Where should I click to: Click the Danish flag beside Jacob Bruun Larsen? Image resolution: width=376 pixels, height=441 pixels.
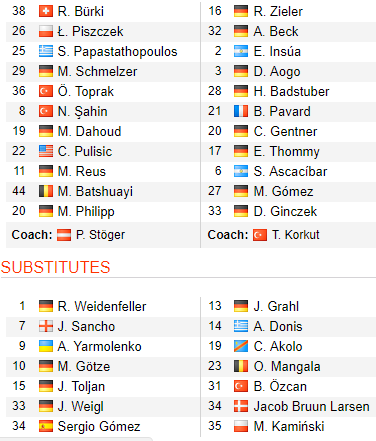241,406
